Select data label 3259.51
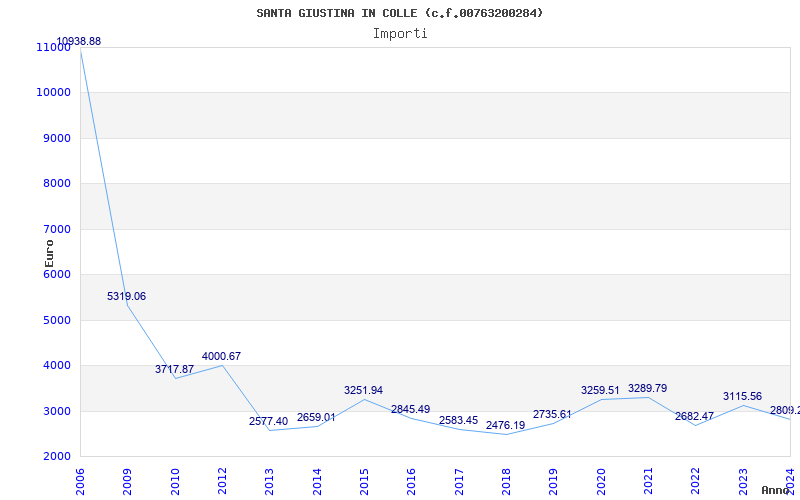800x500 pixels. (x=600, y=390)
